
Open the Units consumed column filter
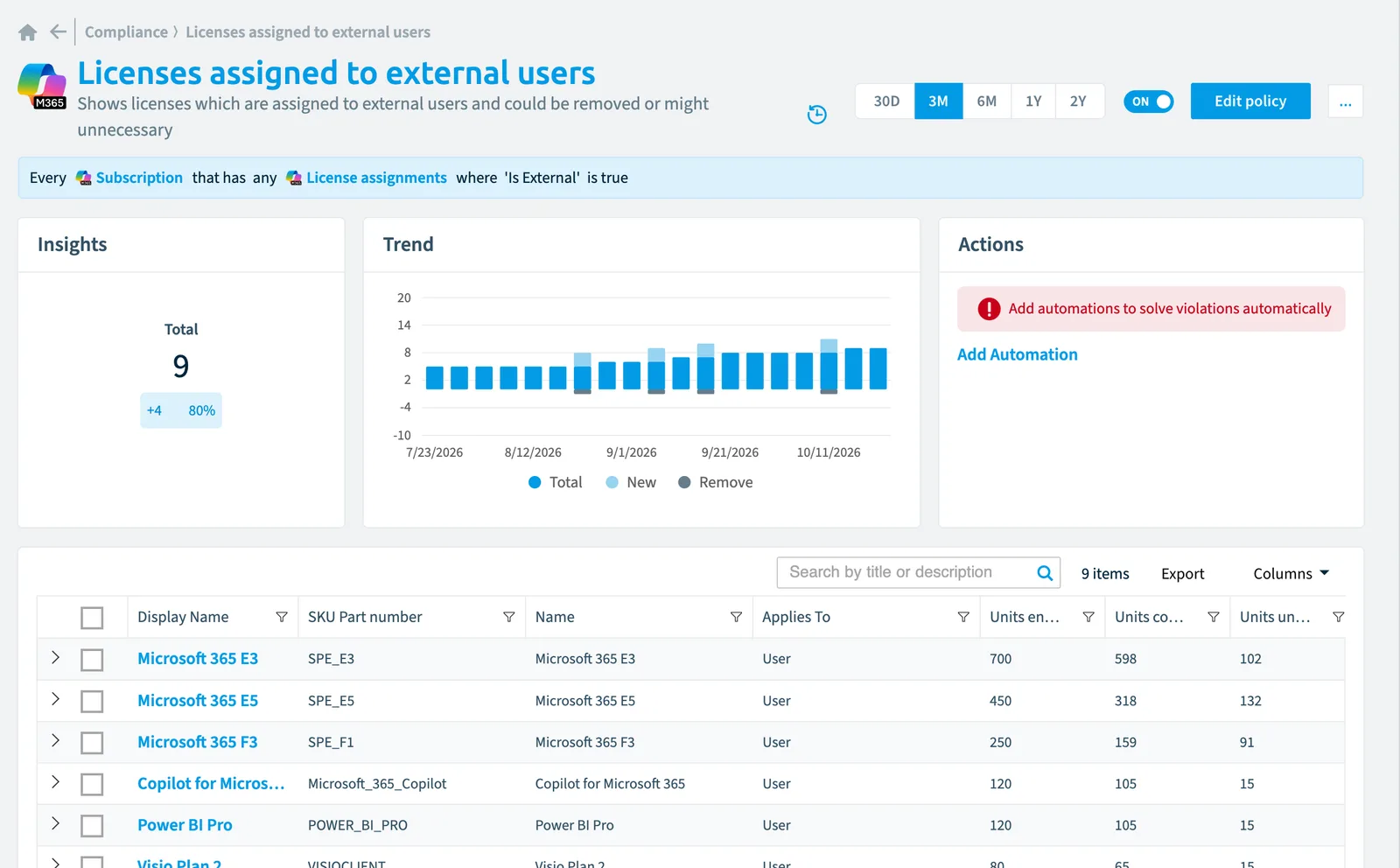[1214, 617]
